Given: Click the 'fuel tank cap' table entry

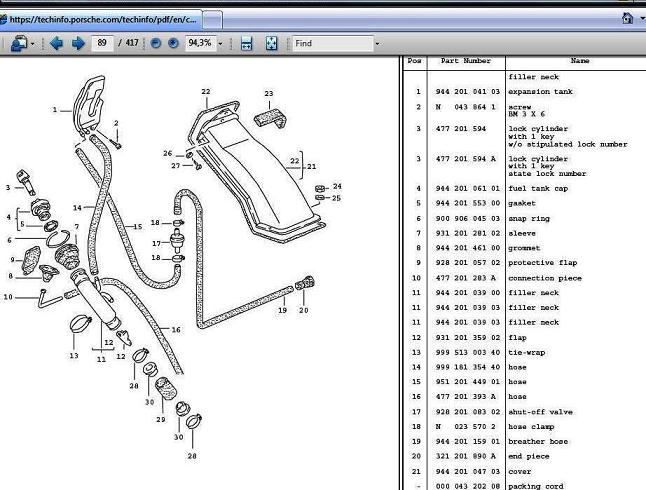Looking at the screenshot, I should (538, 188).
